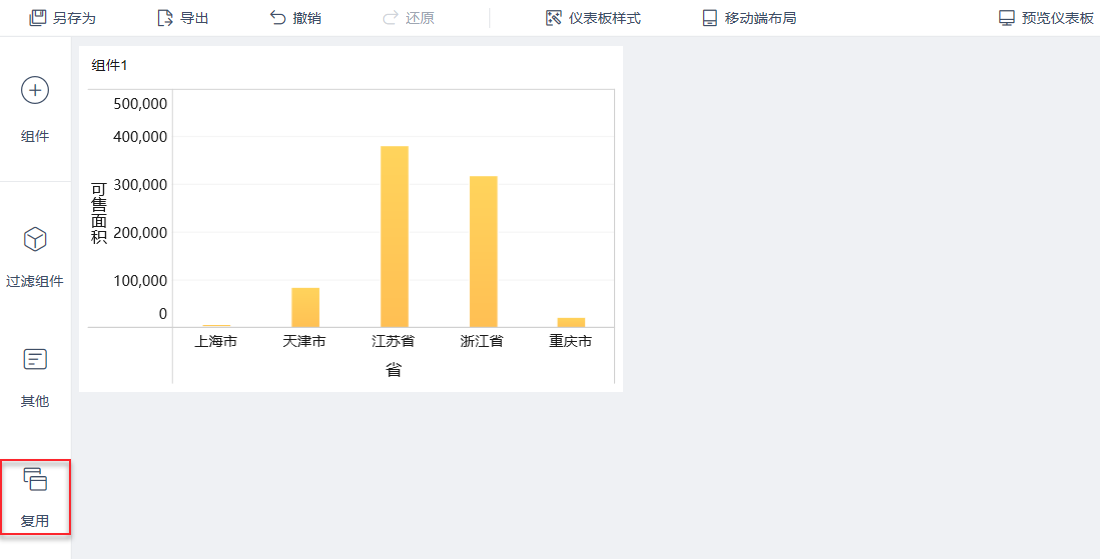The height and width of the screenshot is (559, 1100).
Task: Select the 过滤组件 cube icon
Action: [x=35, y=240]
